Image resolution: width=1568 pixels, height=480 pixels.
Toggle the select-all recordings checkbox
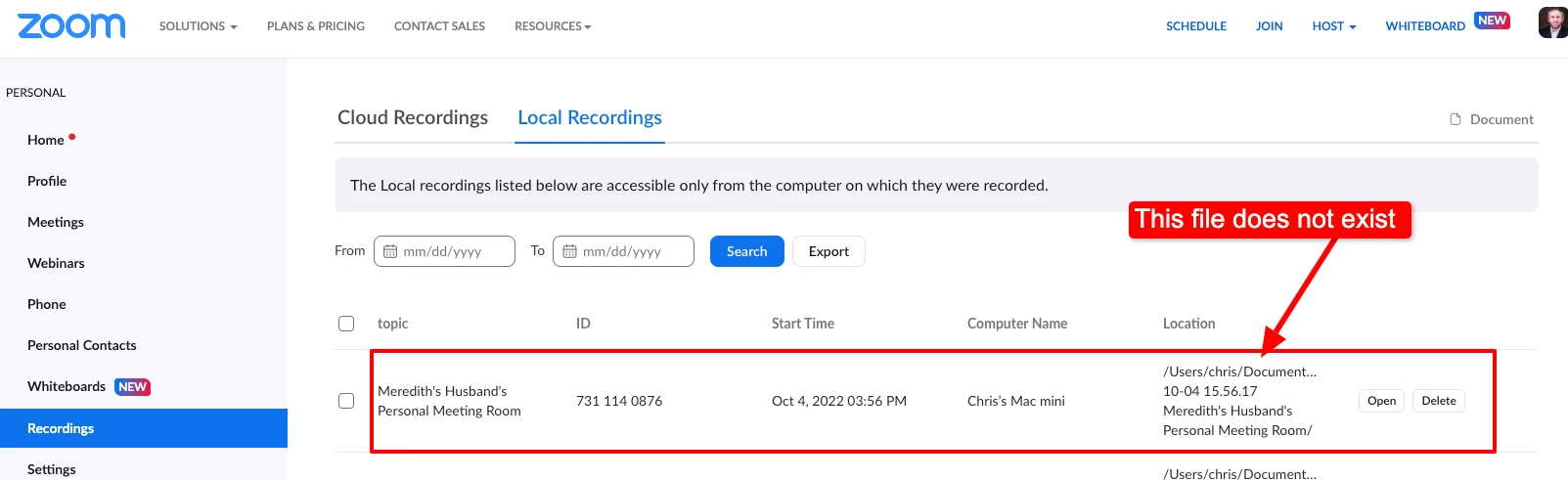pos(346,324)
